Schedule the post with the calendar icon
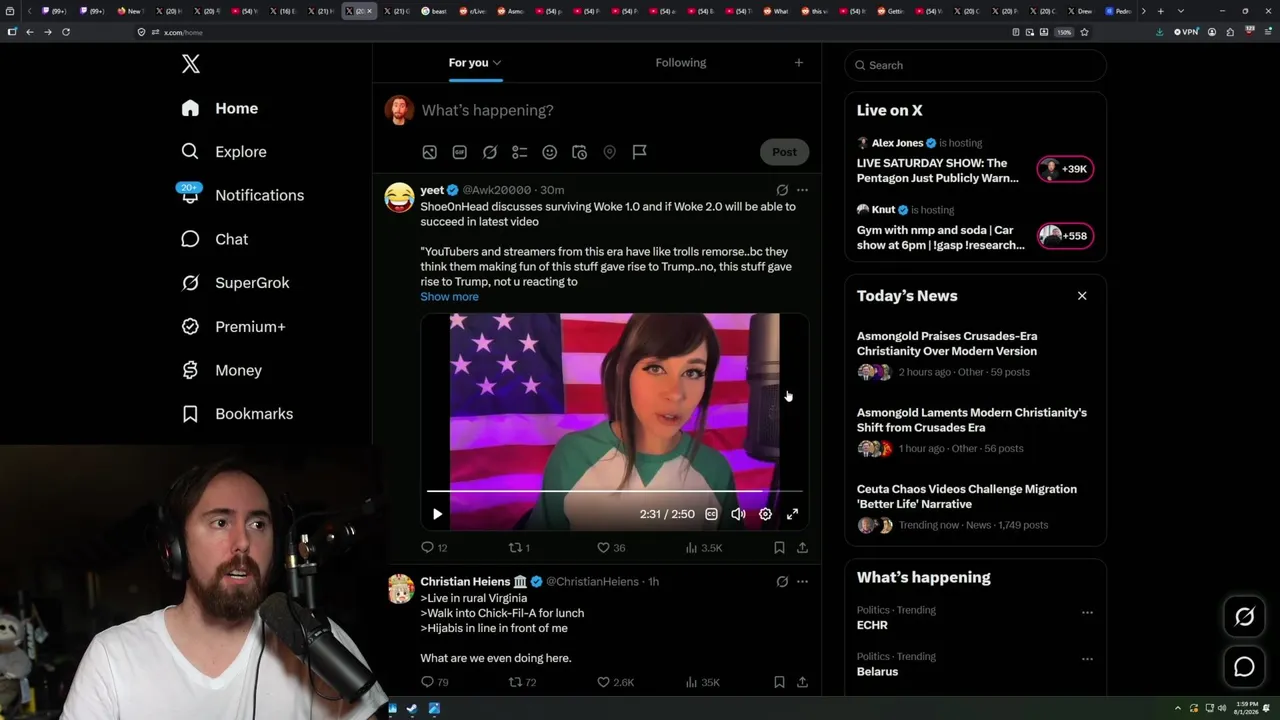Image resolution: width=1280 pixels, height=720 pixels. [x=579, y=152]
